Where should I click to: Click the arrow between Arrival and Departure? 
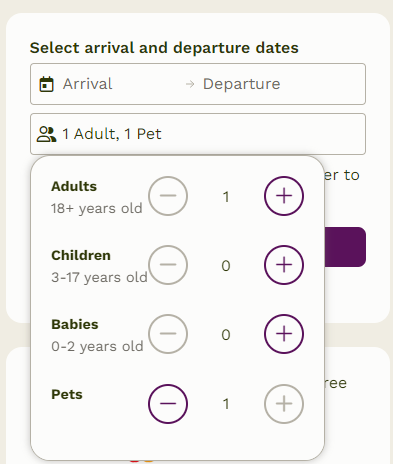pyautogui.click(x=190, y=84)
